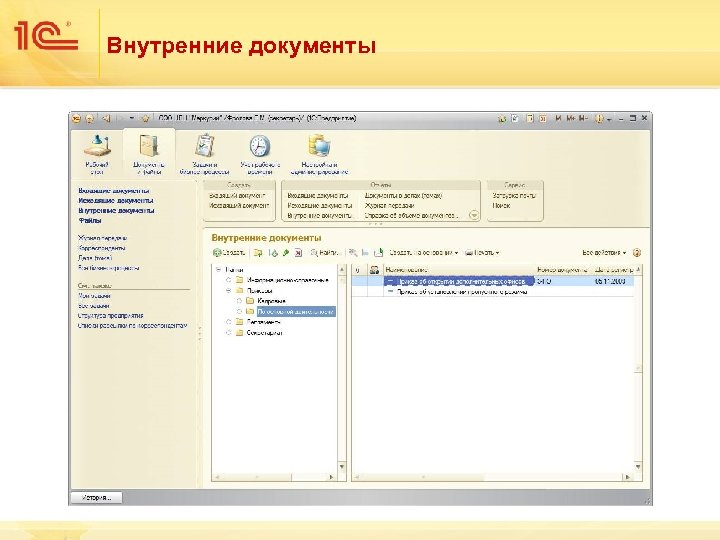720x540 pixels.
Task: Open Внутренние документы in navigation panel
Action: coord(116,211)
